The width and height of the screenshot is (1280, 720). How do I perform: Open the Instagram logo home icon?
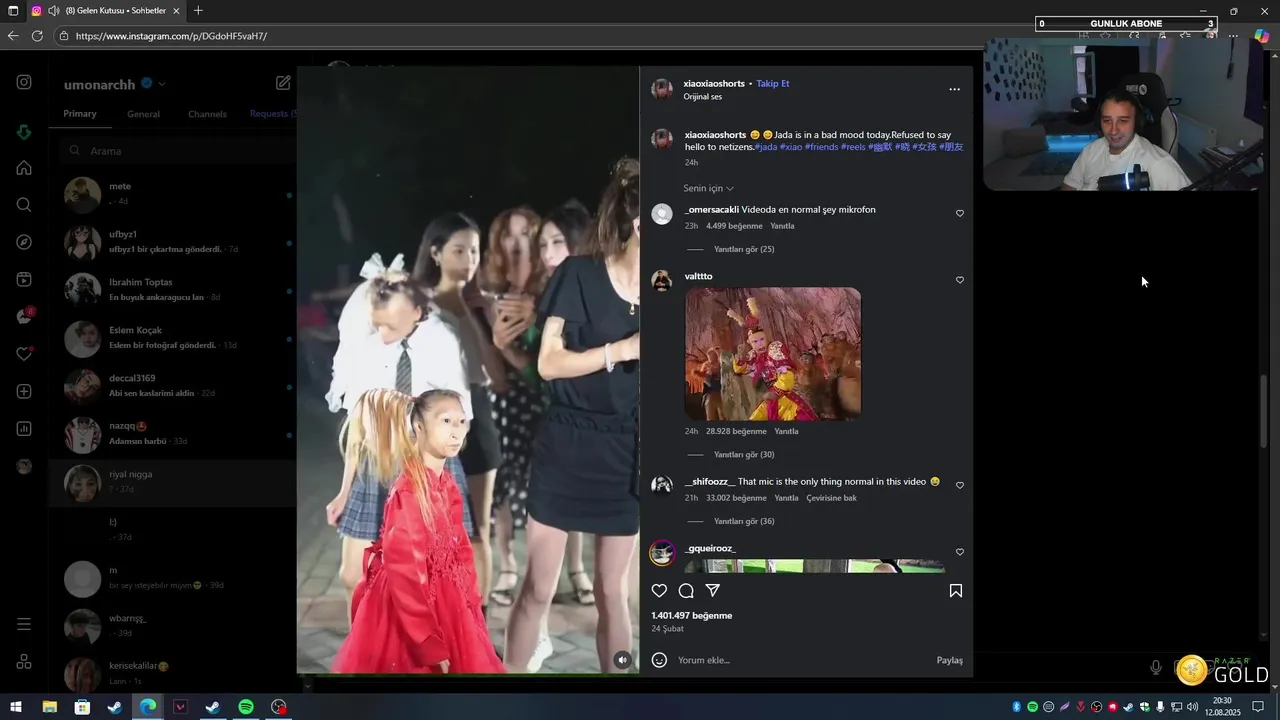coord(24,83)
